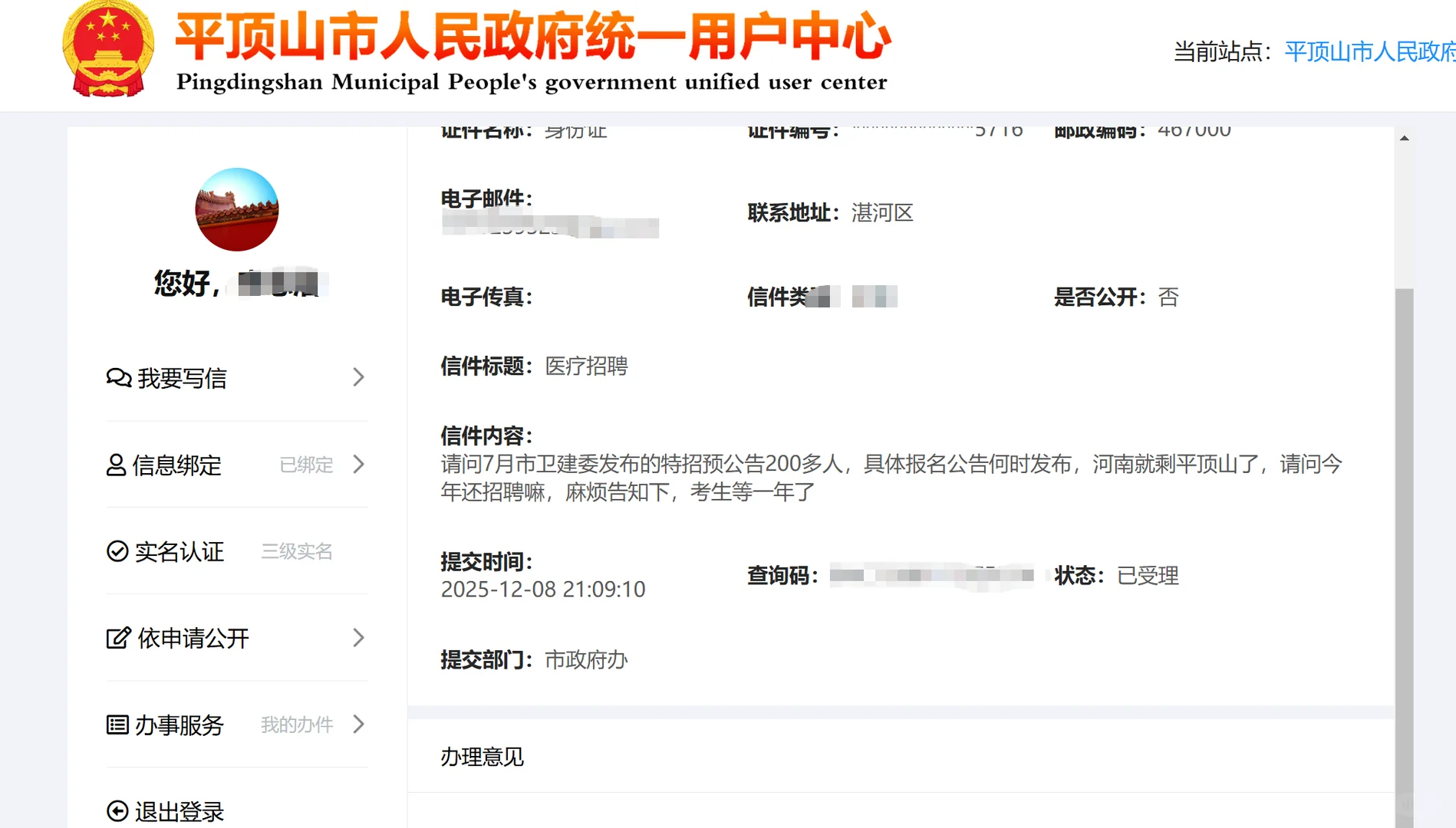
Task: Click the department value 市政府办
Action: pyautogui.click(x=587, y=659)
